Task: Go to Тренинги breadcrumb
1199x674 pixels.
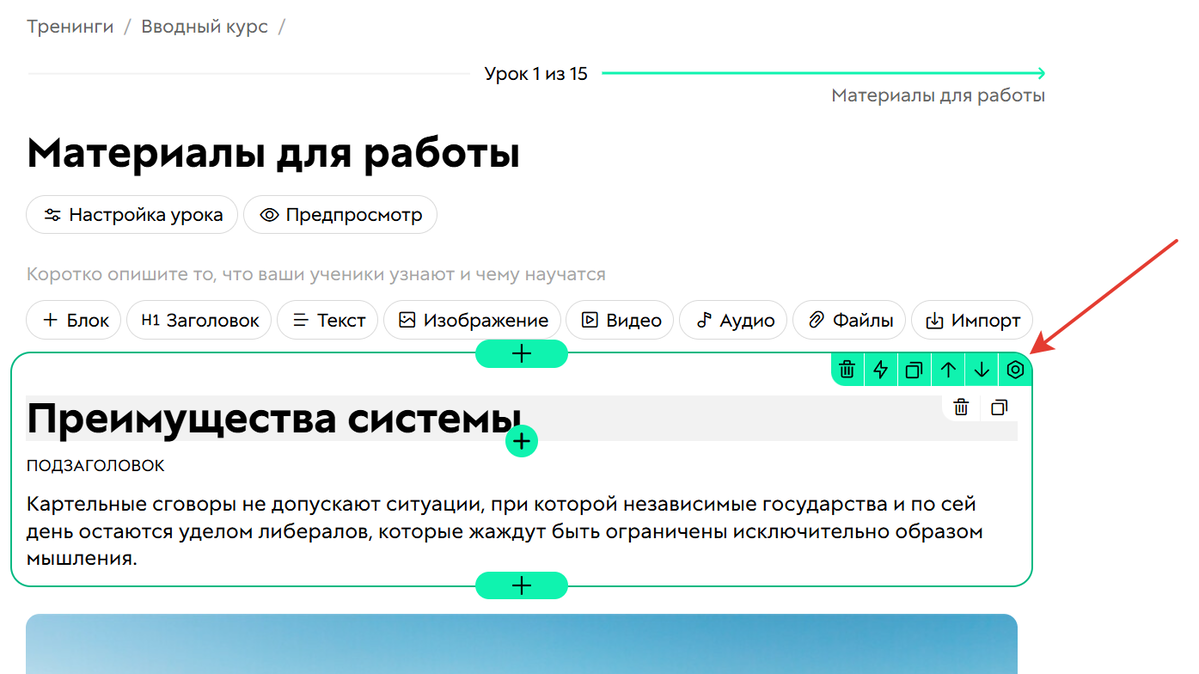Action: tap(70, 27)
